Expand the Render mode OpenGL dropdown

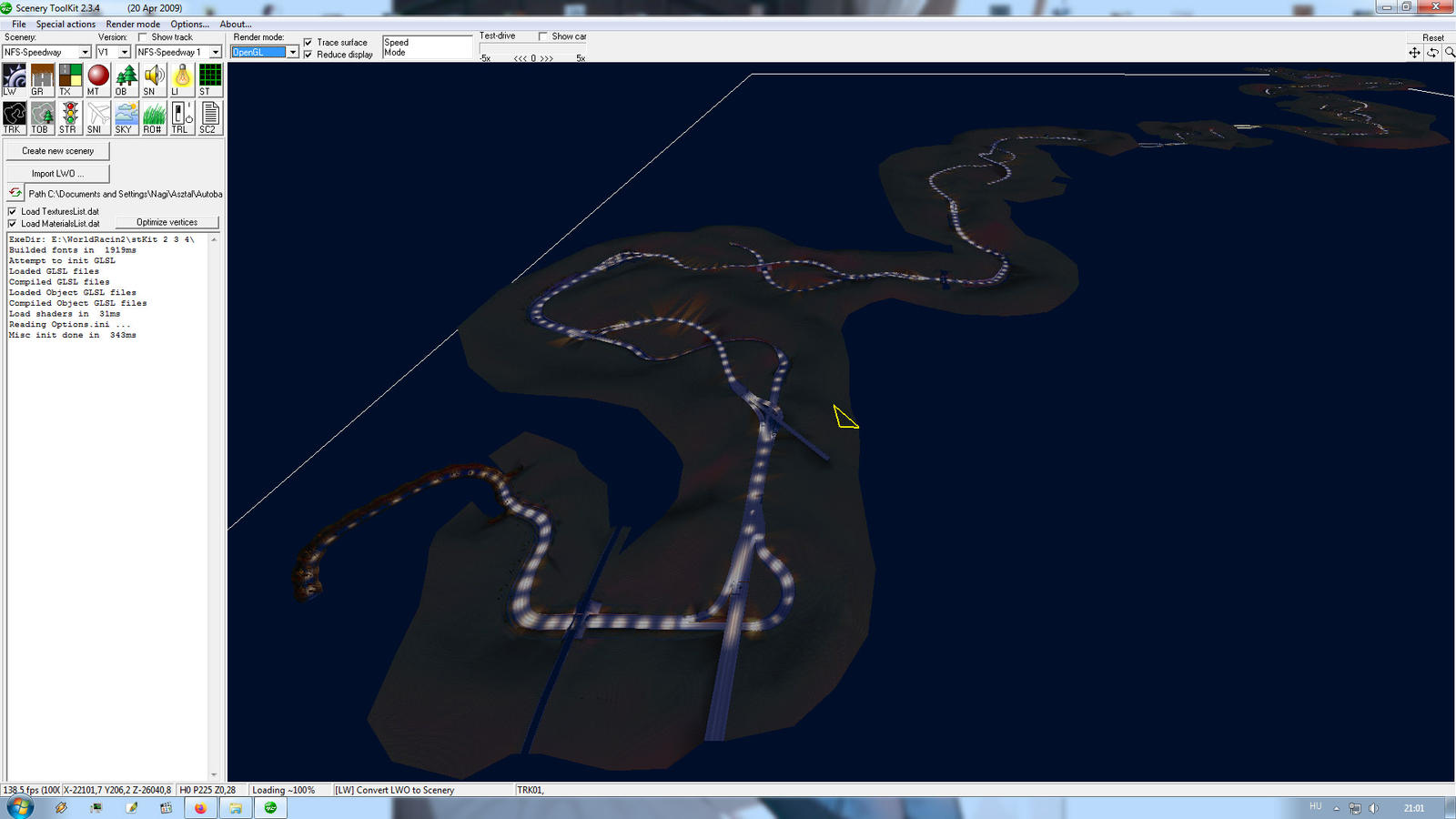292,53
